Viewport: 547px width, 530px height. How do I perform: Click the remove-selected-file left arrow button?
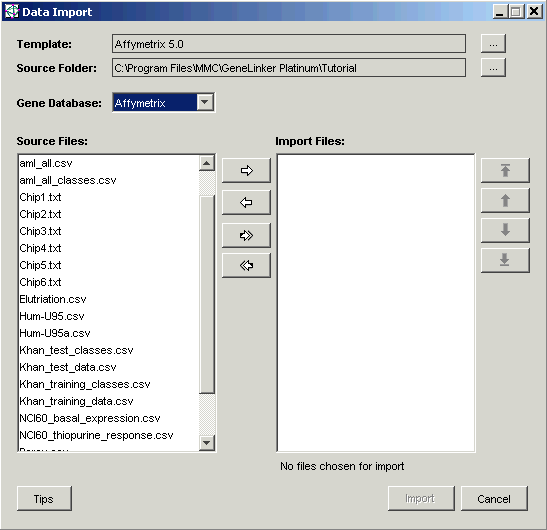(246, 202)
